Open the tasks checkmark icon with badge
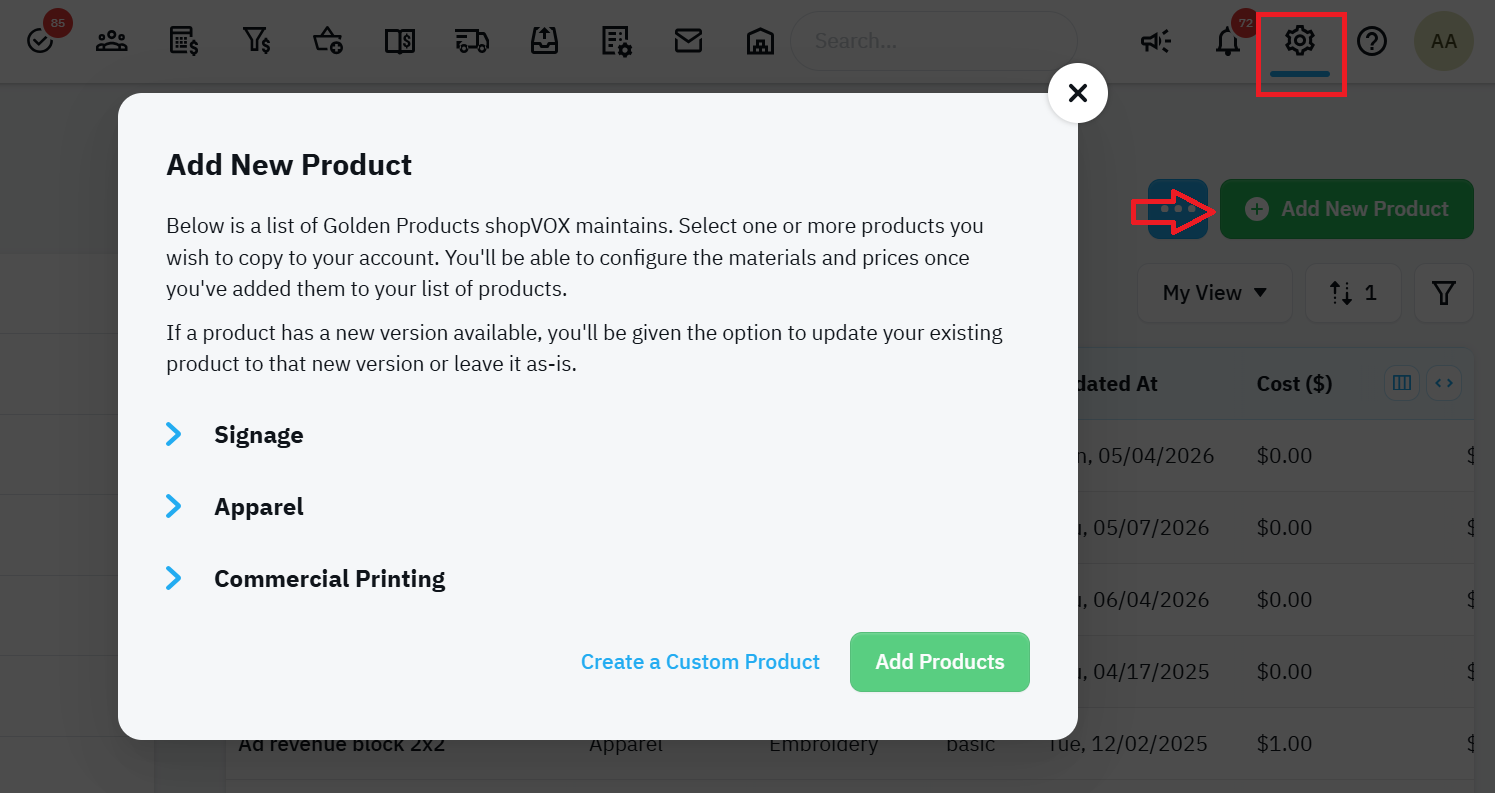This screenshot has width=1495, height=793. pos(41,39)
